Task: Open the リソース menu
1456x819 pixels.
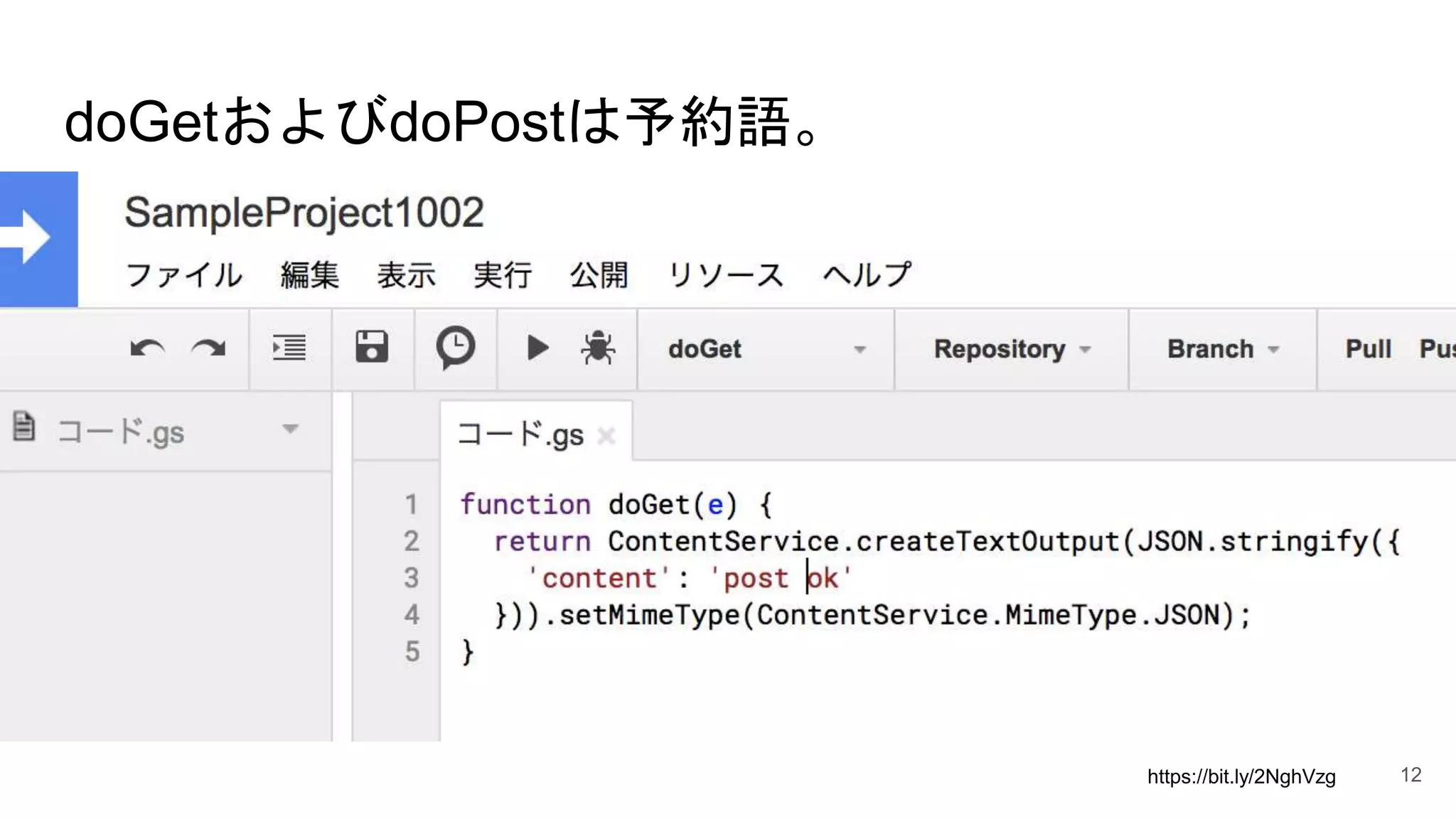Action: point(726,275)
